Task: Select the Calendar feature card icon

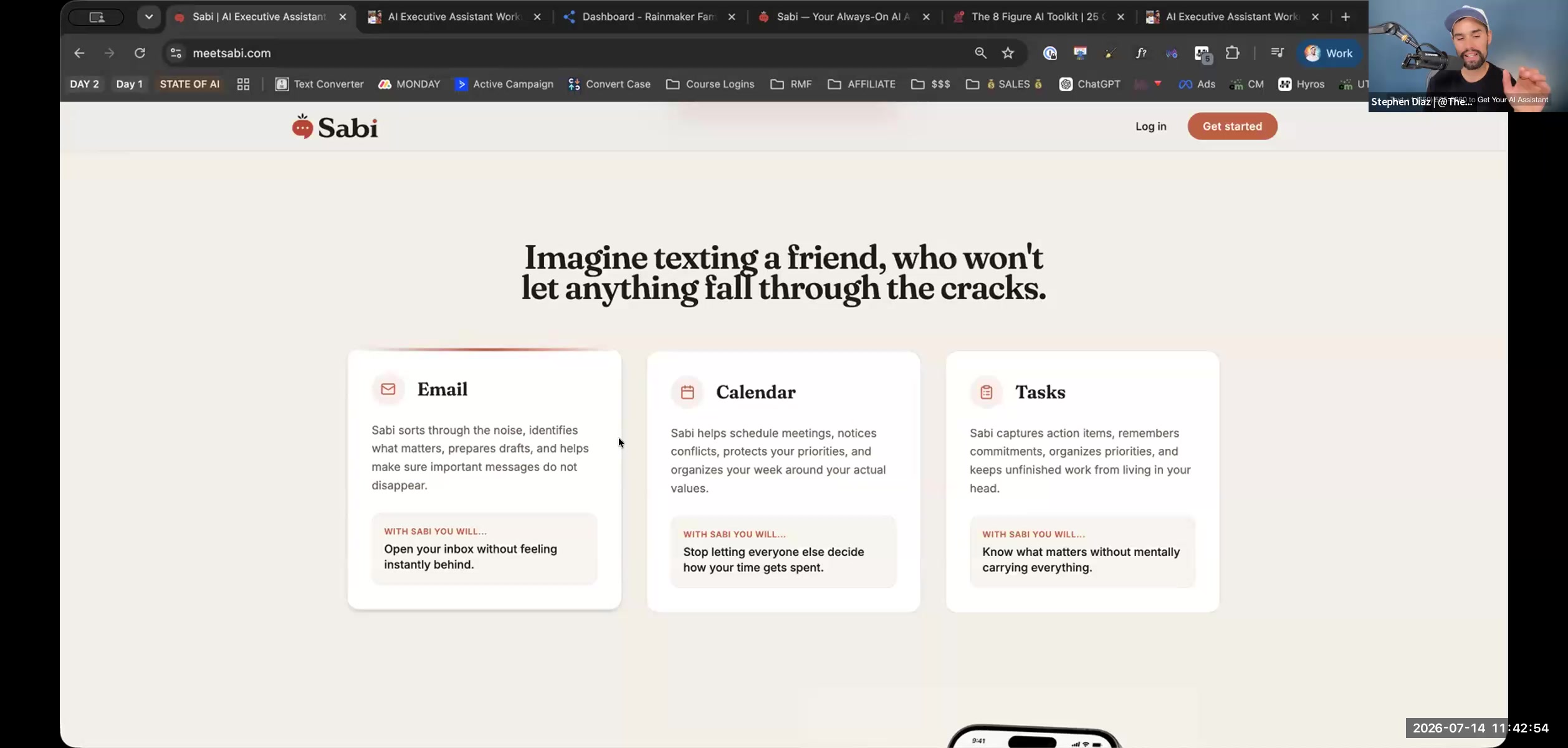Action: tap(687, 393)
